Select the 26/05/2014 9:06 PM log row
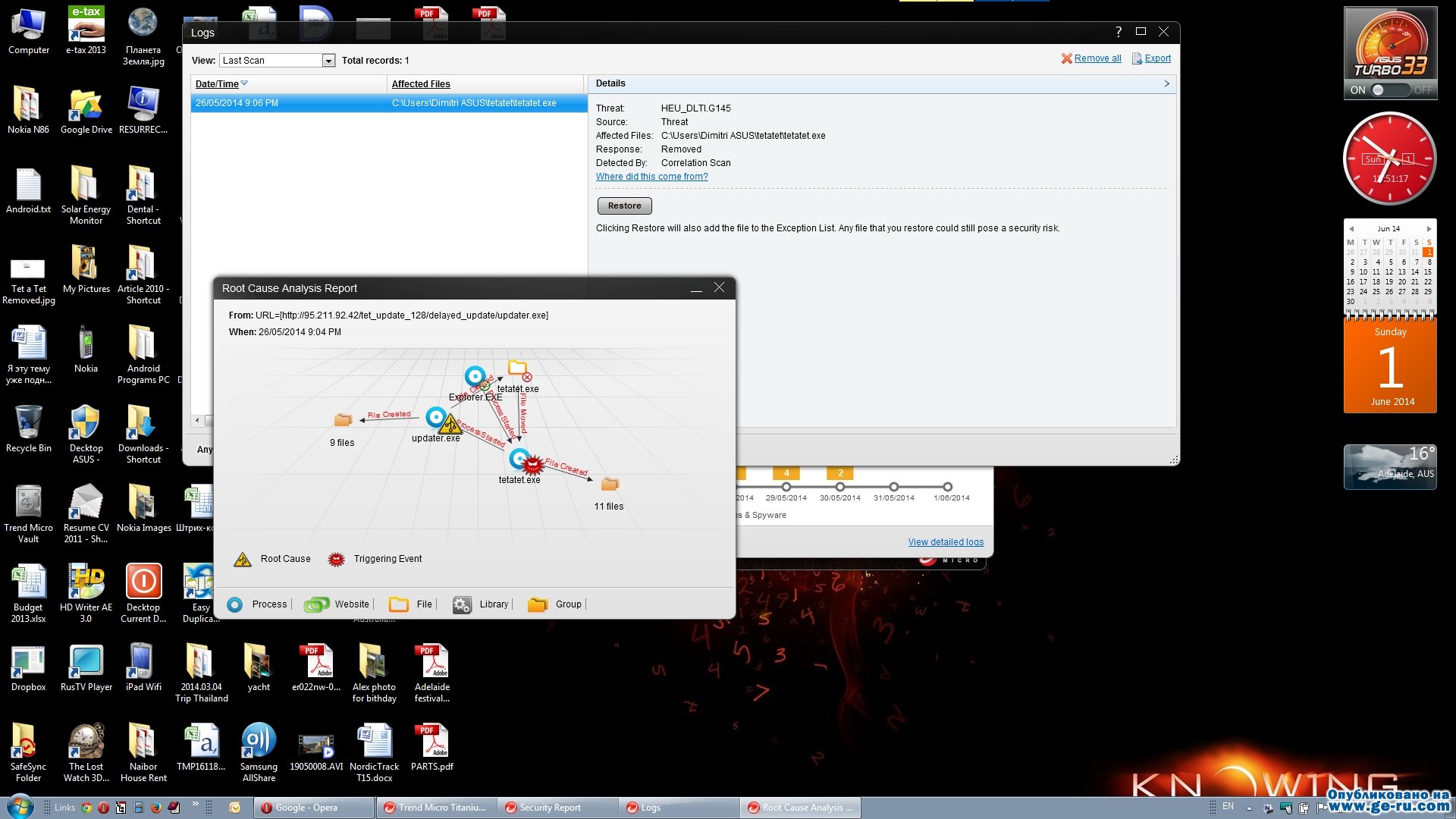This screenshot has width=1456, height=819. [389, 103]
